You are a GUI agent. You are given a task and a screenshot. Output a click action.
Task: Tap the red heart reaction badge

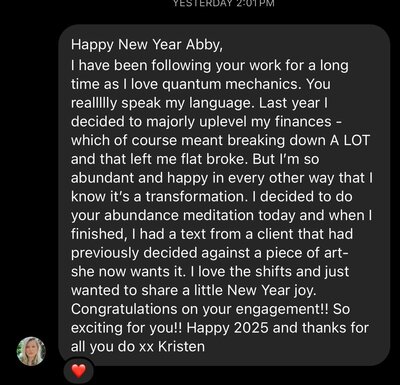(79, 371)
